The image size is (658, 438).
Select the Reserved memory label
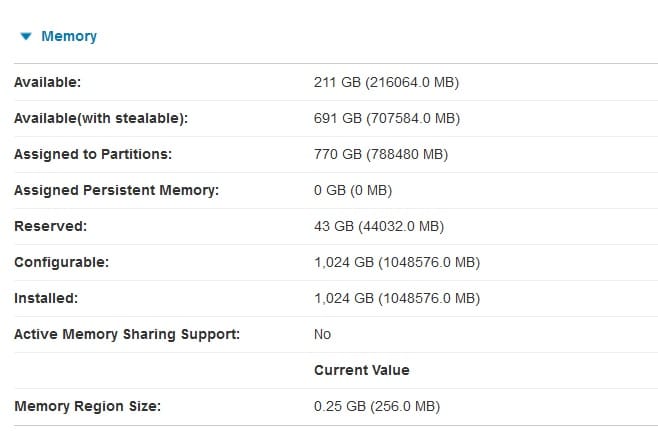50,227
